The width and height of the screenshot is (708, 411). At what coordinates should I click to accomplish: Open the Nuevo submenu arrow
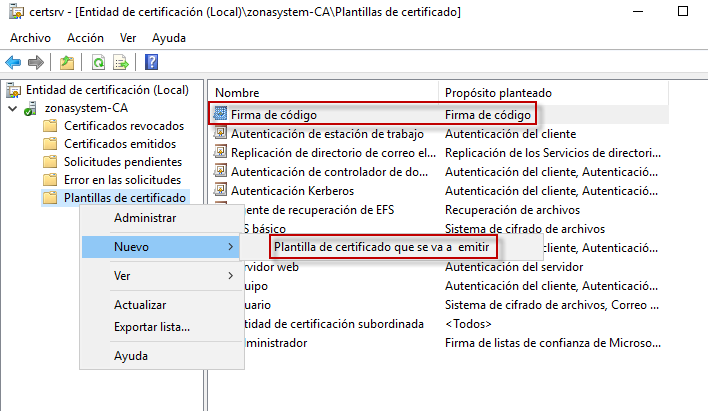[x=231, y=247]
